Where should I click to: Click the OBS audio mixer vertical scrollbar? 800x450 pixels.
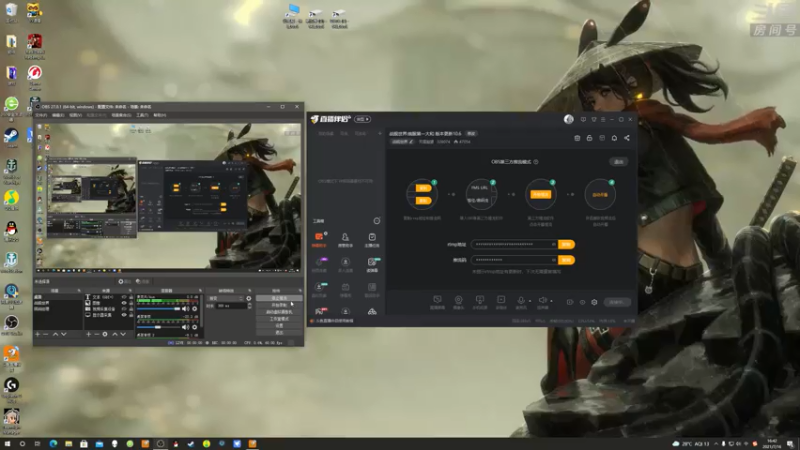(202, 311)
